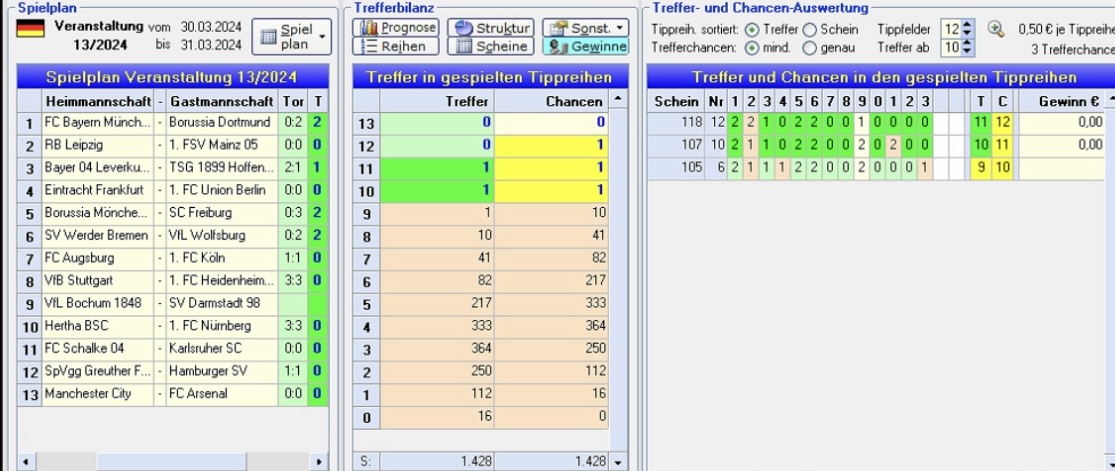Screen dimensions: 1115x471
Task: Click the Gewinn € column's up arrow
Action: coord(1109,101)
